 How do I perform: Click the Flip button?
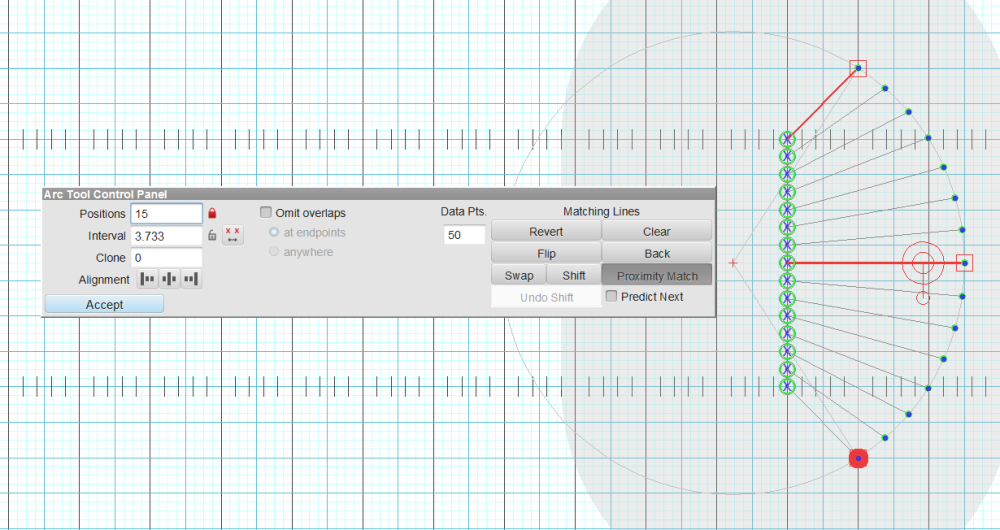(x=546, y=253)
